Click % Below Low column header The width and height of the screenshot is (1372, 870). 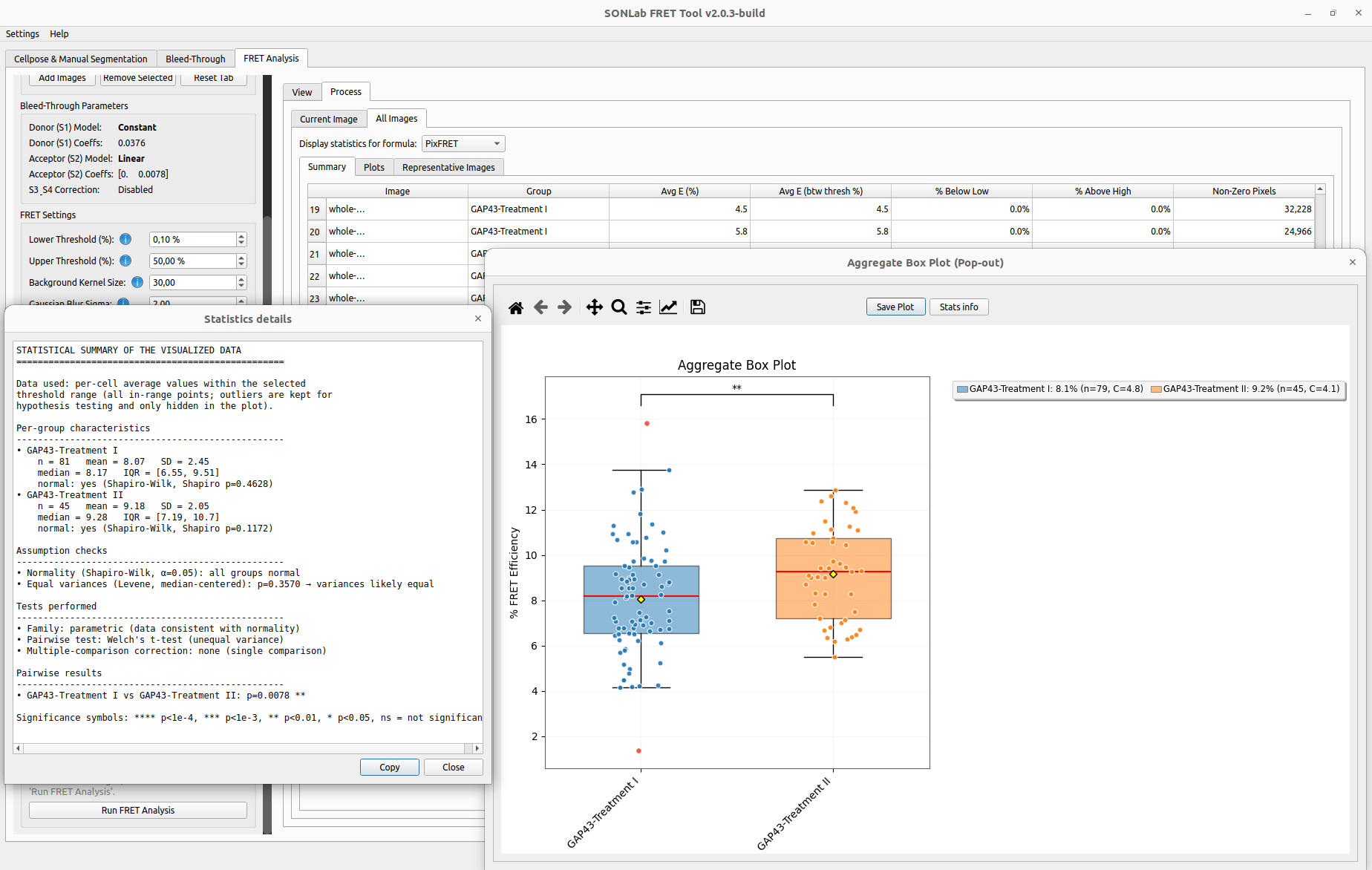point(962,191)
